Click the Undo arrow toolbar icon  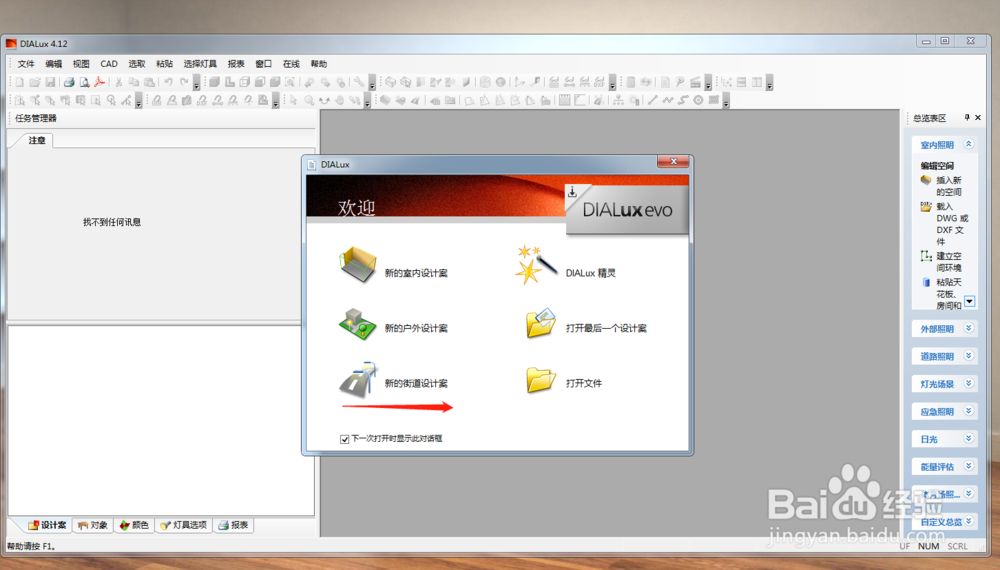pos(168,82)
